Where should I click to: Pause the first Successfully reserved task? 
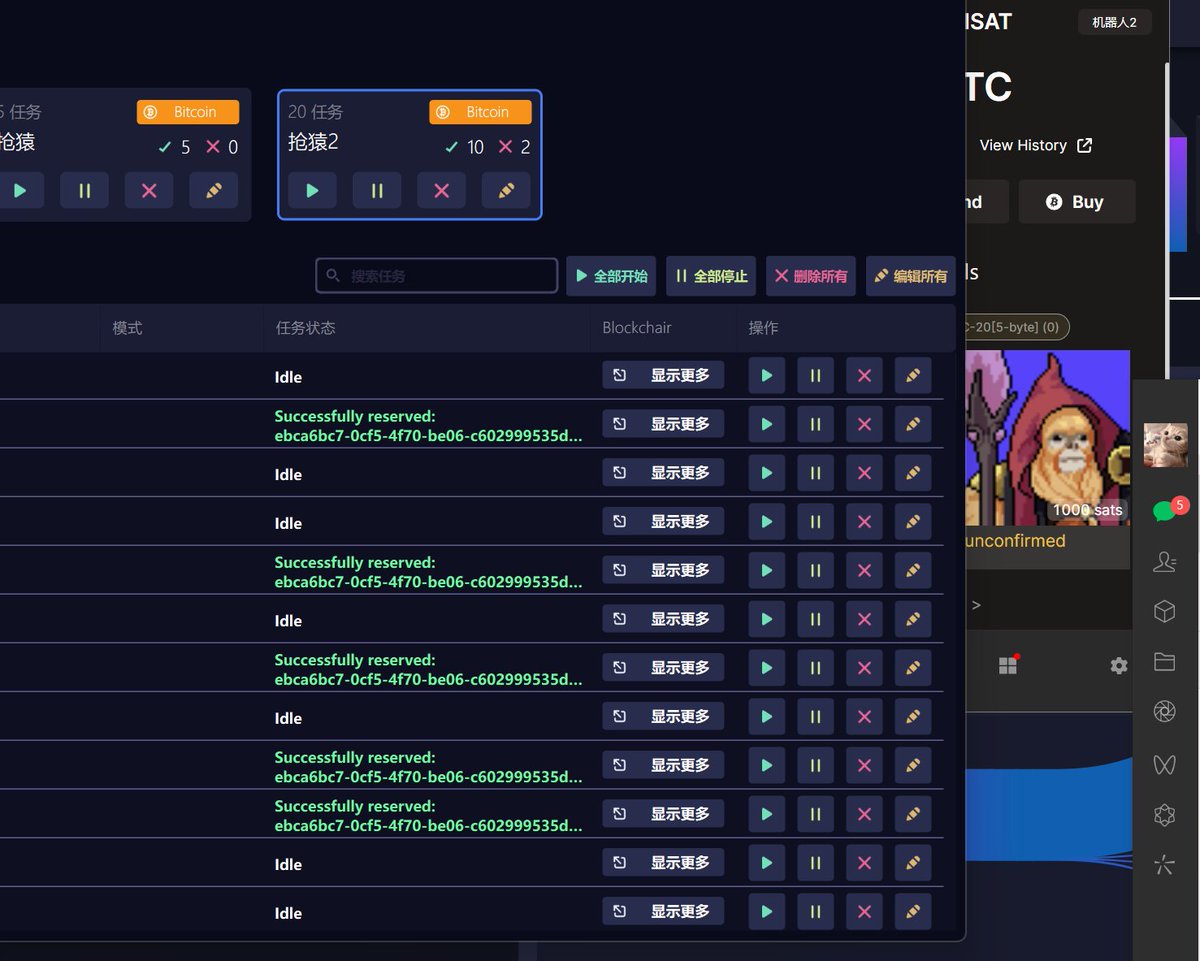(x=816, y=425)
